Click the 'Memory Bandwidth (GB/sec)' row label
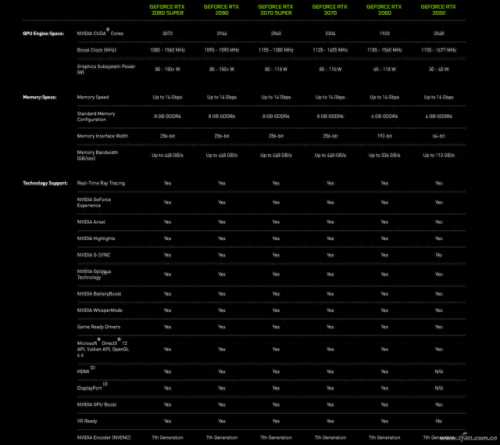The image size is (500, 445). tap(97, 155)
